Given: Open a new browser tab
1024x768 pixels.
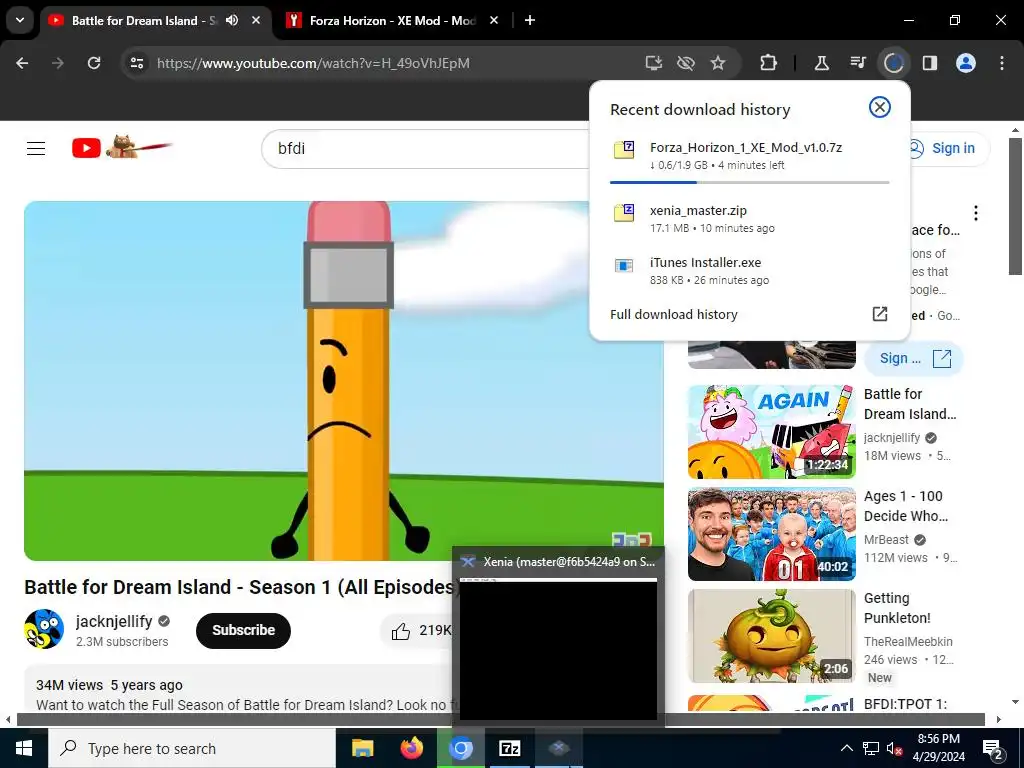Looking at the screenshot, I should pos(530,20).
